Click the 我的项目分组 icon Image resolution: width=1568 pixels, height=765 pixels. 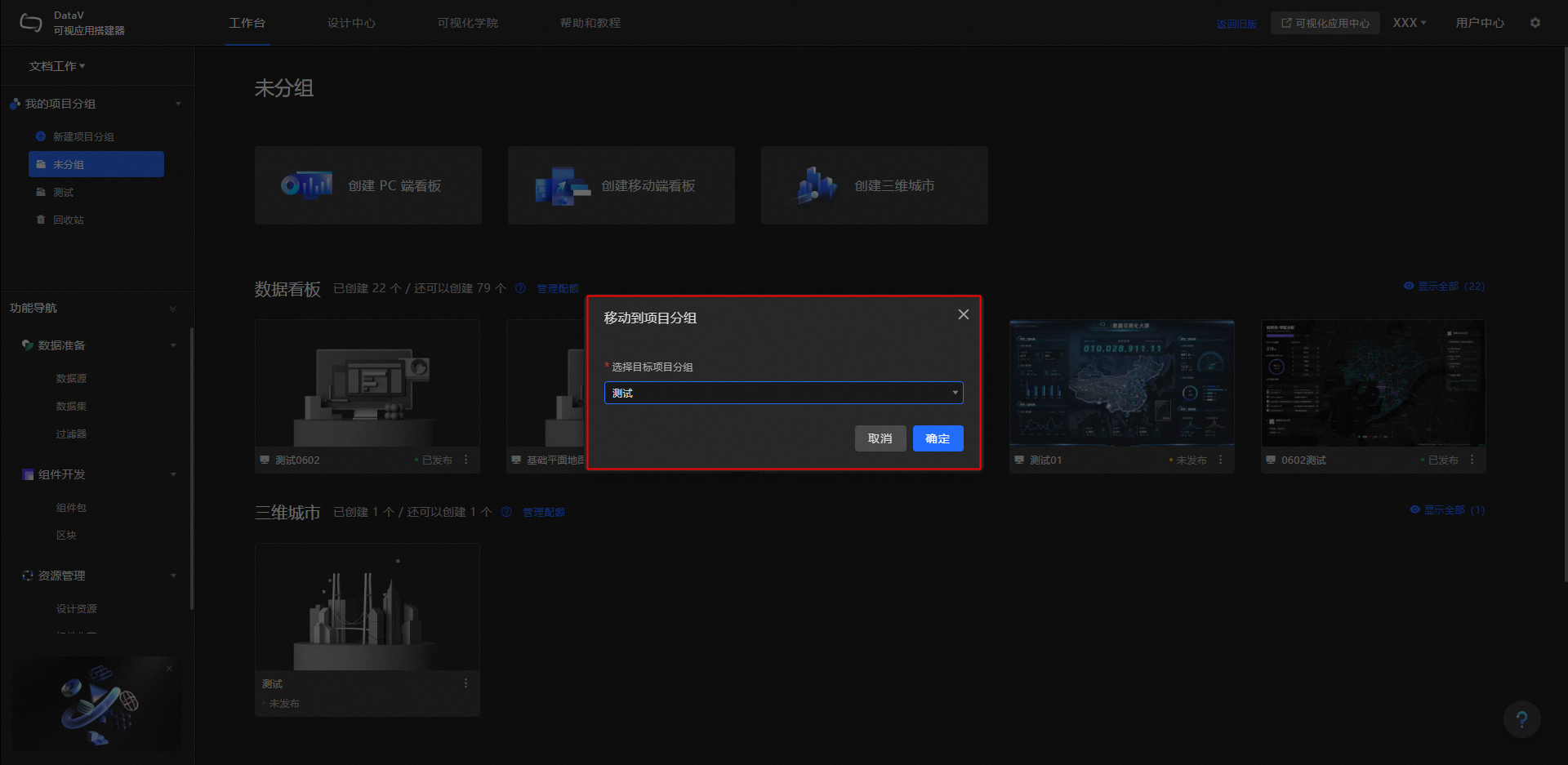coord(15,104)
